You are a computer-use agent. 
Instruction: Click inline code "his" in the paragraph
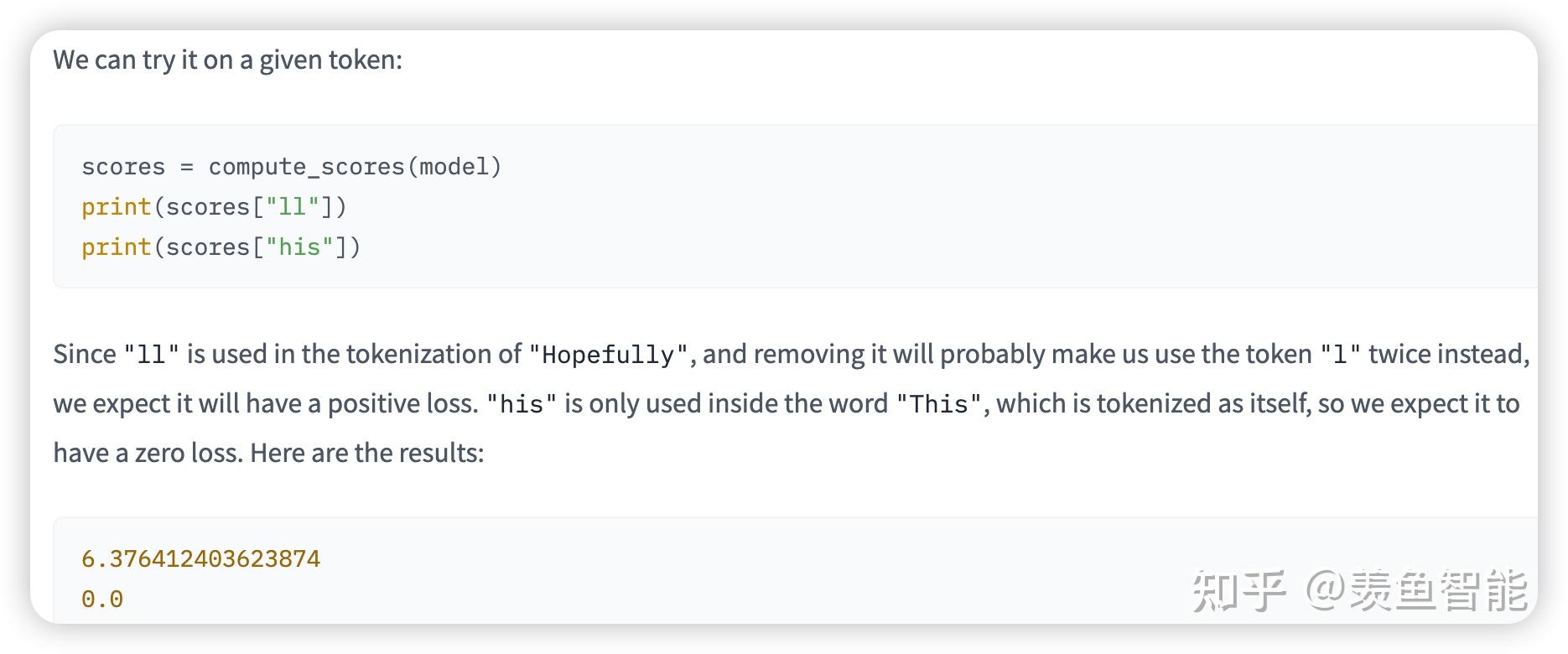click(x=522, y=404)
